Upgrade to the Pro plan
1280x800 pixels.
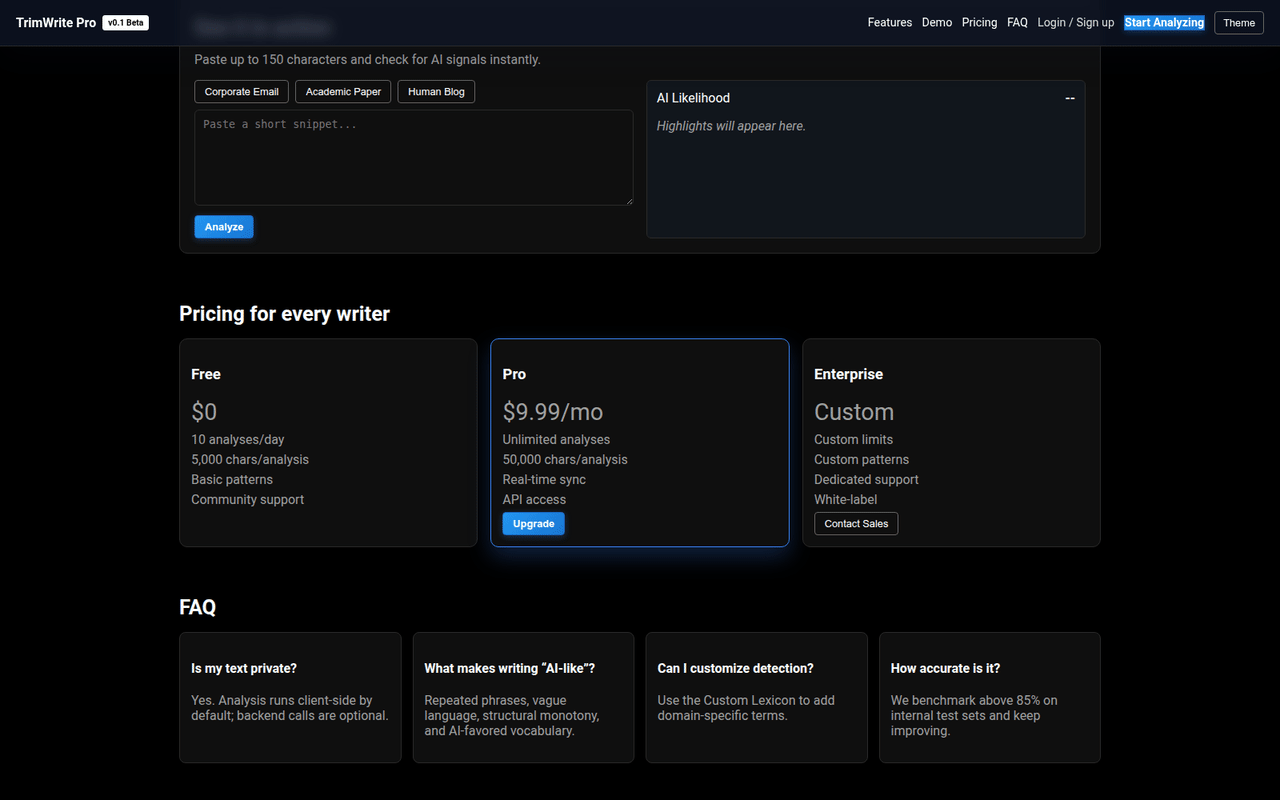click(x=533, y=524)
